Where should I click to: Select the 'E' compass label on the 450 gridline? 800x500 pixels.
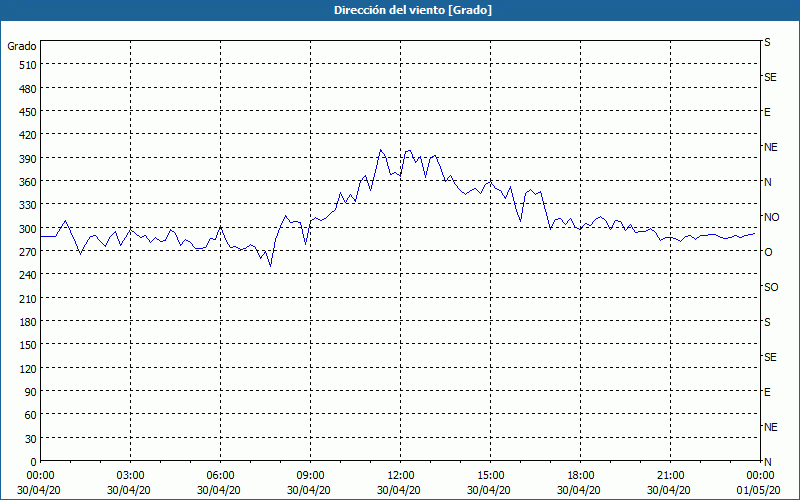[767, 112]
